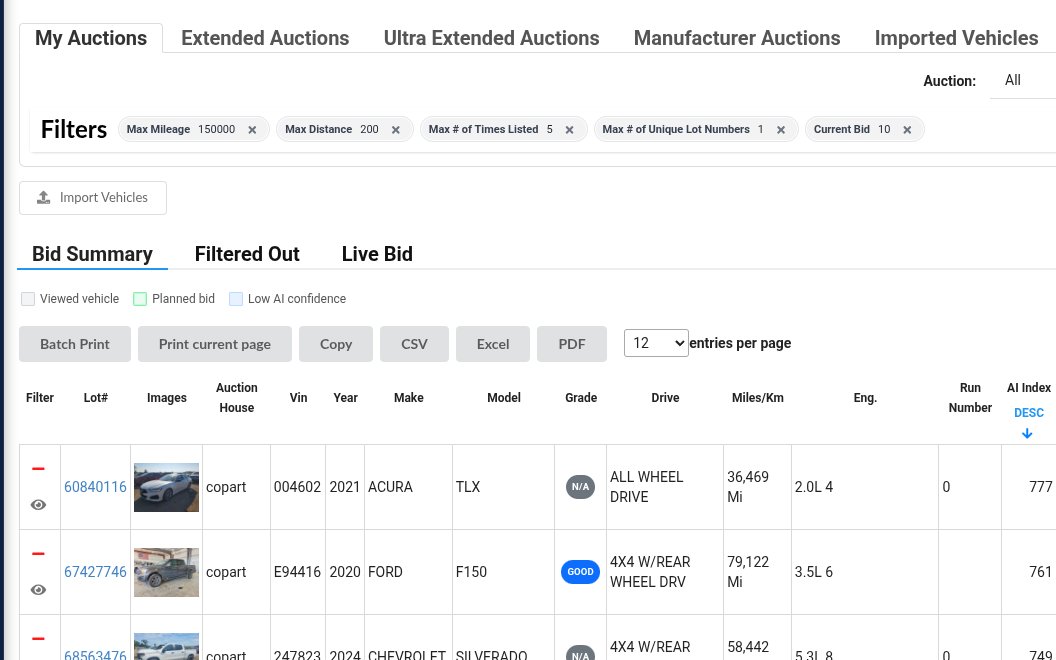The image size is (1056, 660).
Task: Open the Bid Summary tab
Action: [x=92, y=254]
